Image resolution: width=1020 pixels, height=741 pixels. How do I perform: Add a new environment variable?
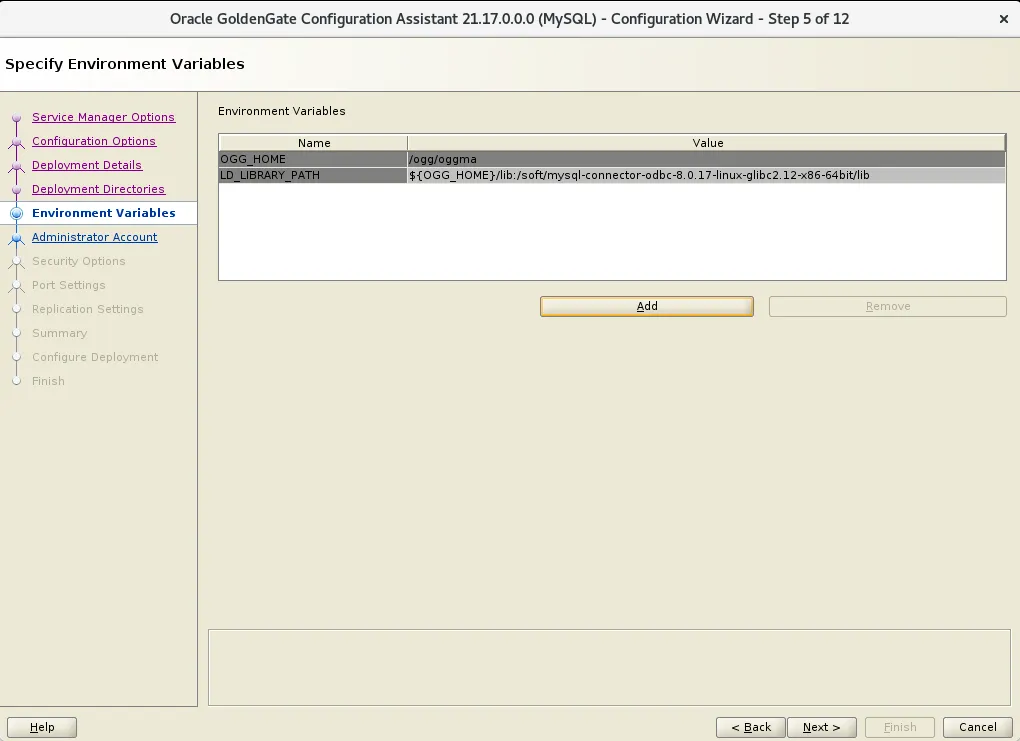(646, 306)
